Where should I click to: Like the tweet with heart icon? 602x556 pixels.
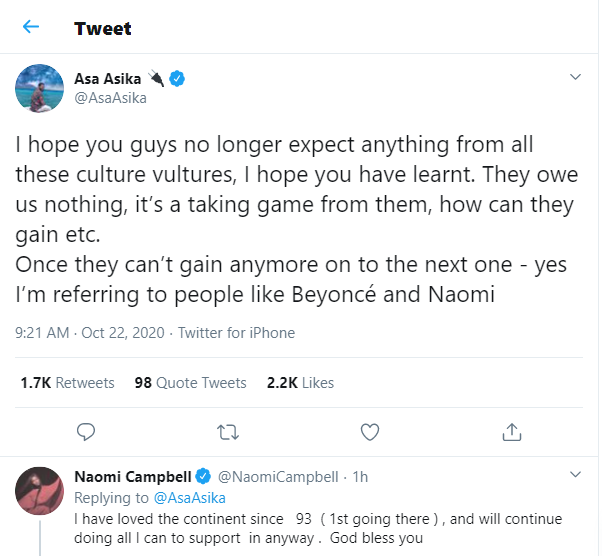[370, 432]
